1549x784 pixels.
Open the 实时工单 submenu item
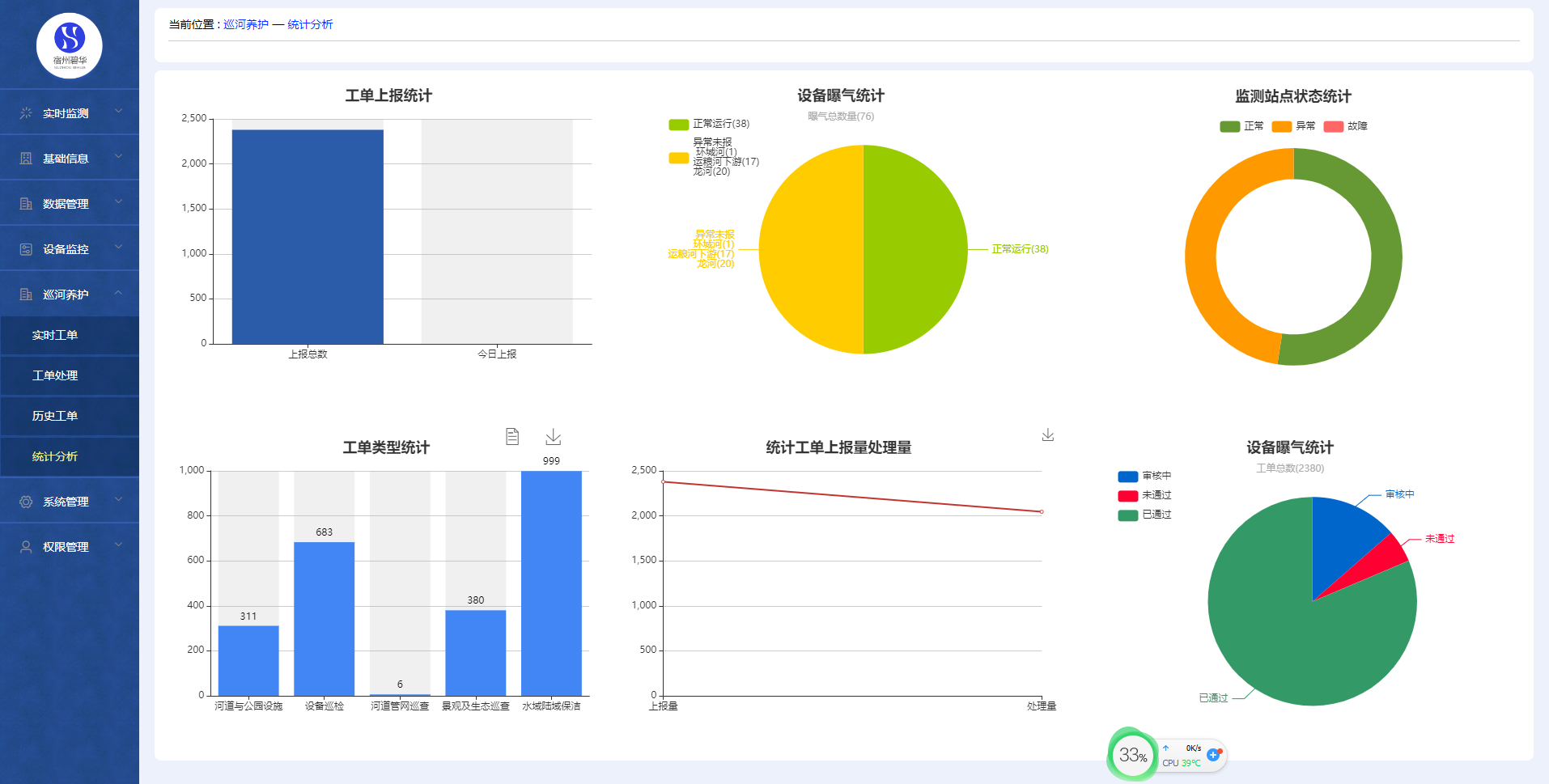click(x=70, y=335)
